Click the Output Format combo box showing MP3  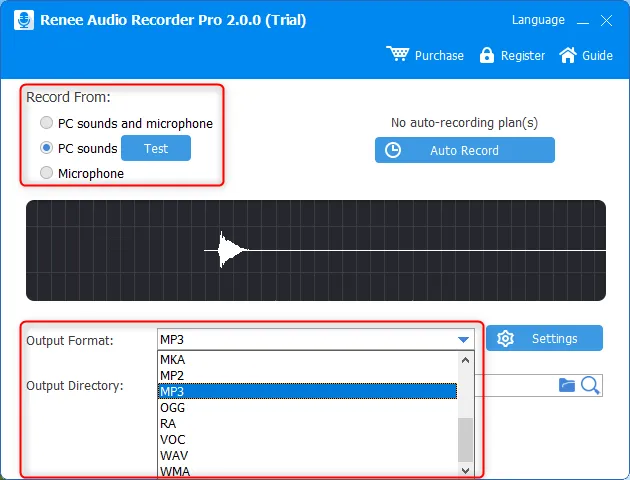pyautogui.click(x=316, y=339)
